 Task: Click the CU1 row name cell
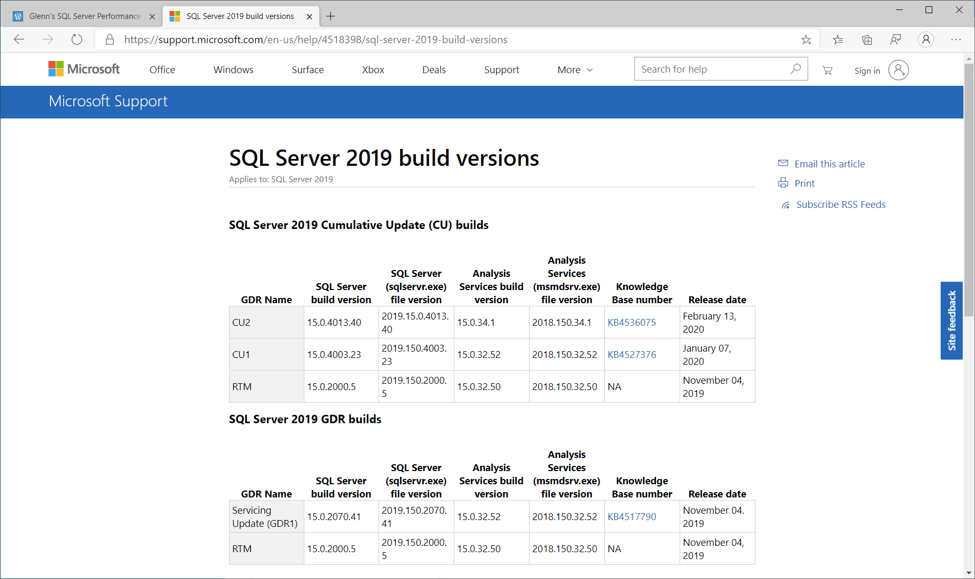266,354
